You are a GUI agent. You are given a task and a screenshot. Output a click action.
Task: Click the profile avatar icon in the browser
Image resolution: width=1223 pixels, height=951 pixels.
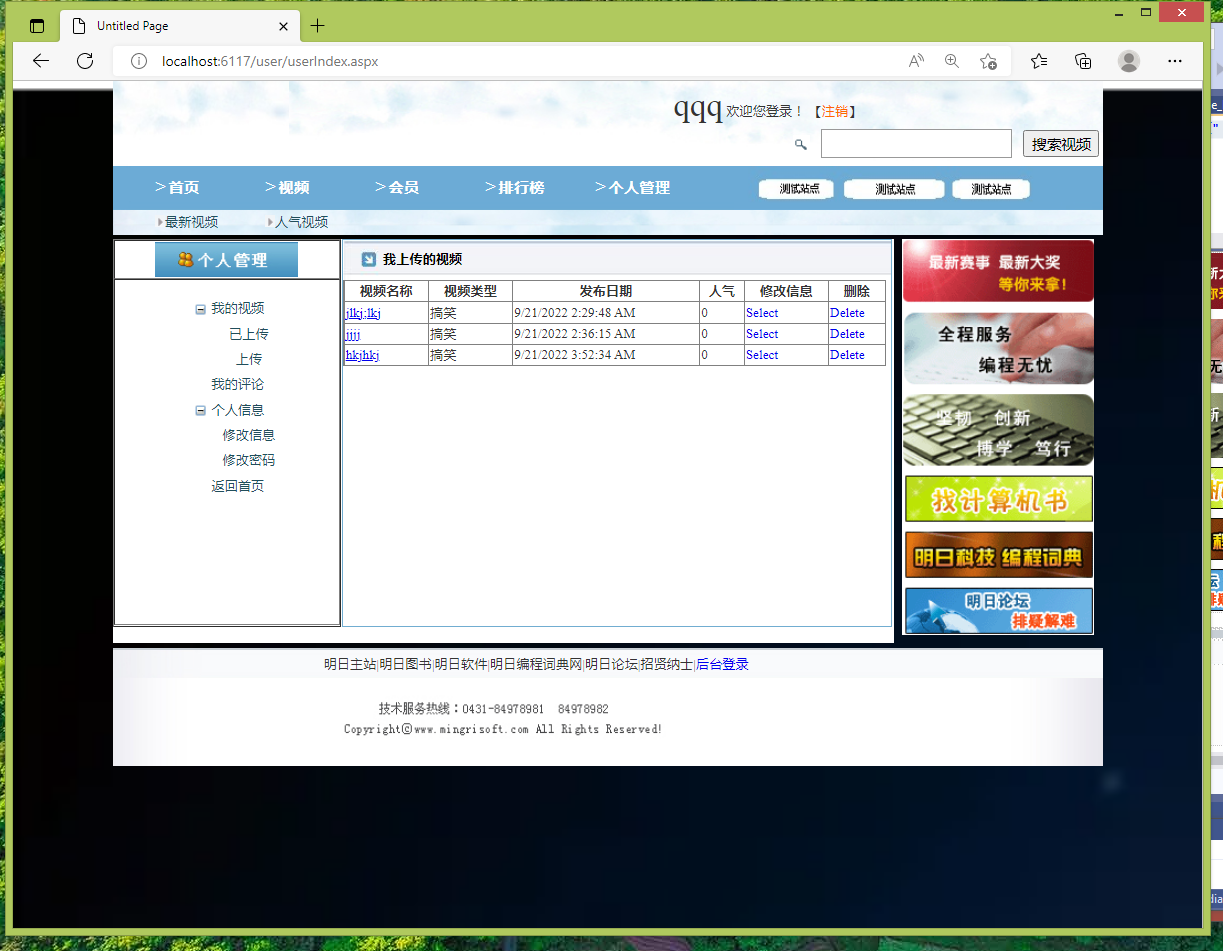pos(1128,61)
